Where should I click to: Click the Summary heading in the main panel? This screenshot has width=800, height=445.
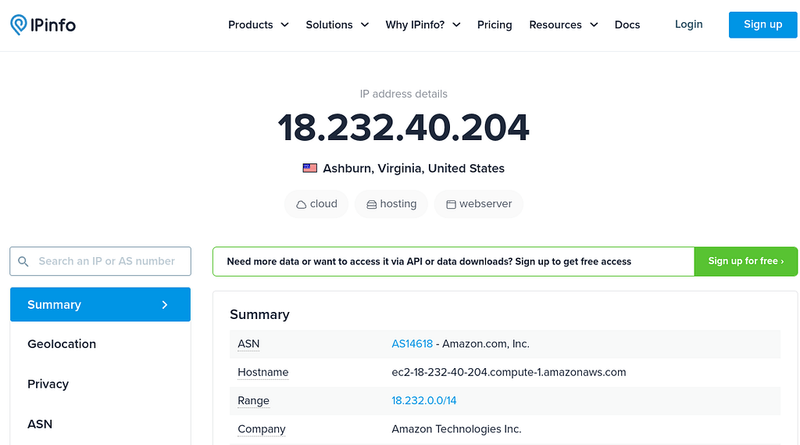[x=260, y=314]
